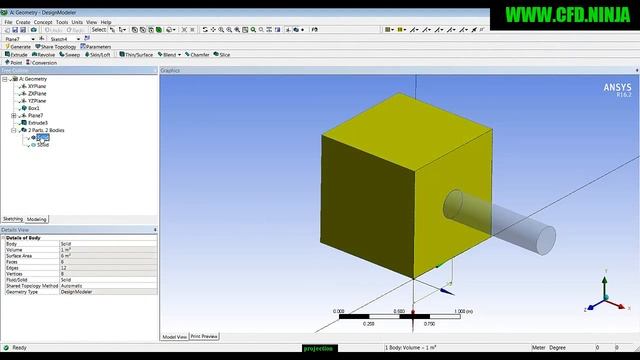Screen dimensions: 640x360
Task: Open the Create menu
Action: point(23,22)
